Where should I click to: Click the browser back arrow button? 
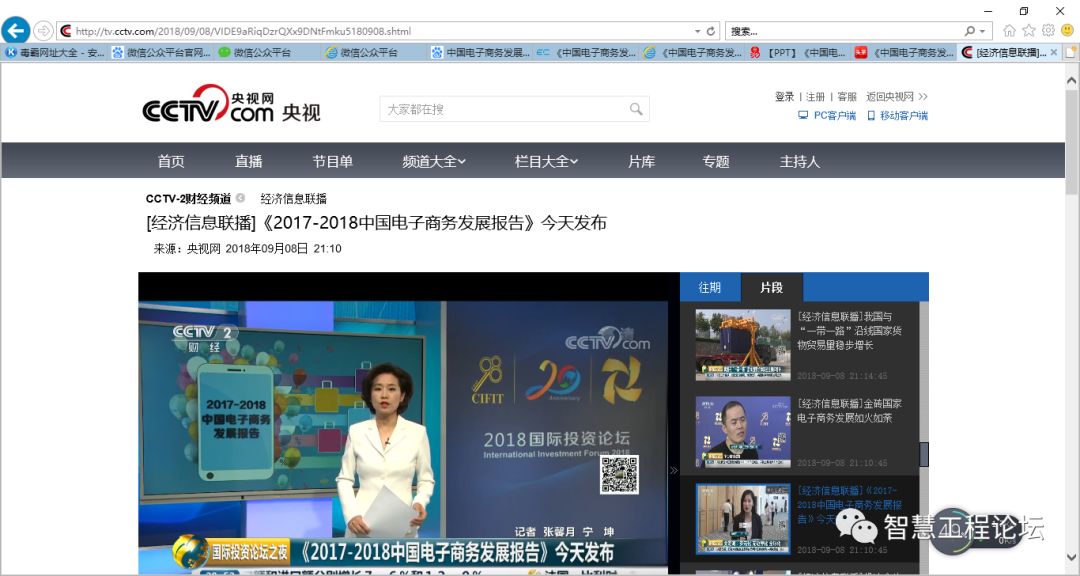[x=16, y=30]
